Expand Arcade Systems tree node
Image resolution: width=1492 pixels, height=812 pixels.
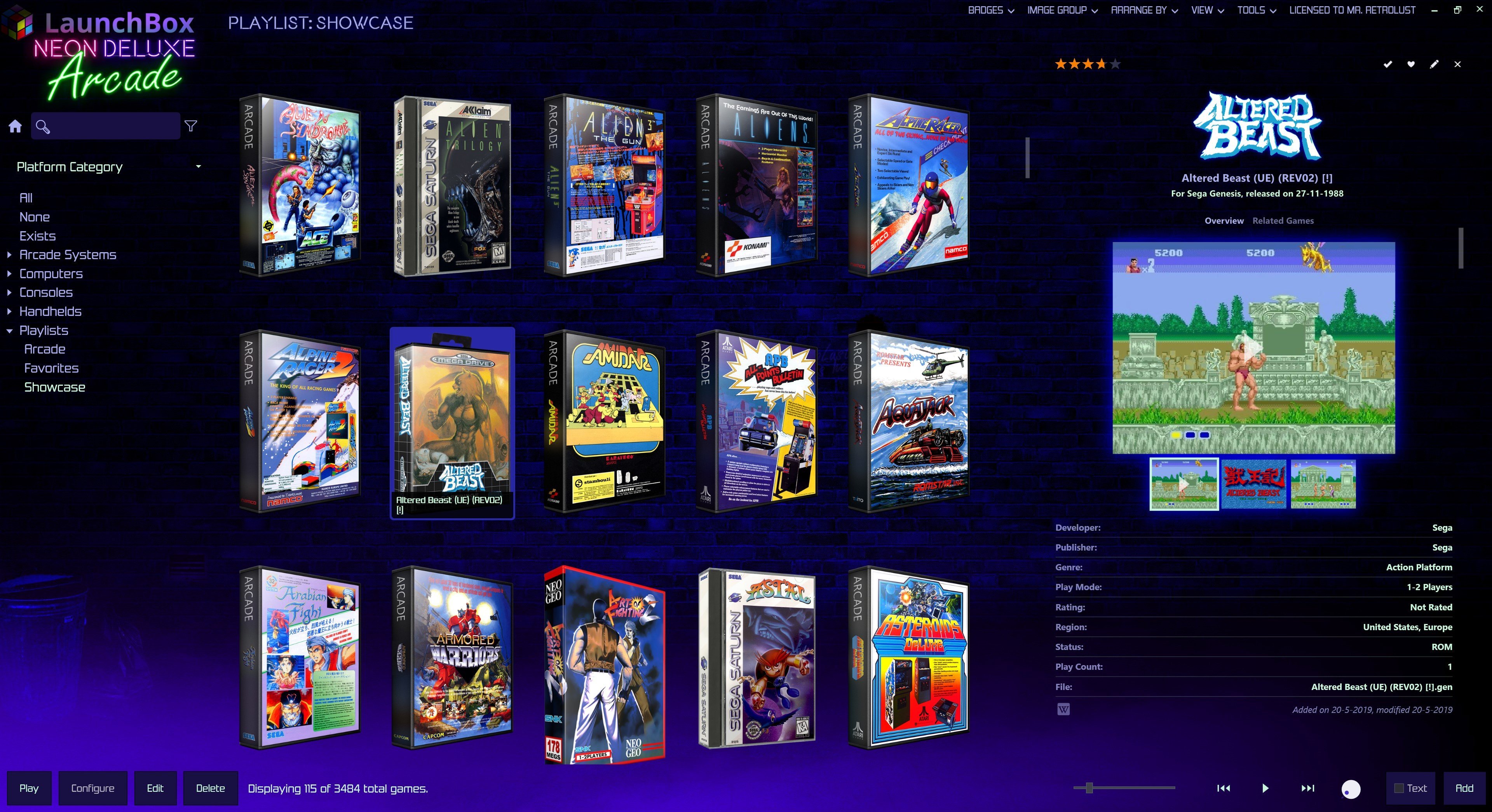pos(9,254)
